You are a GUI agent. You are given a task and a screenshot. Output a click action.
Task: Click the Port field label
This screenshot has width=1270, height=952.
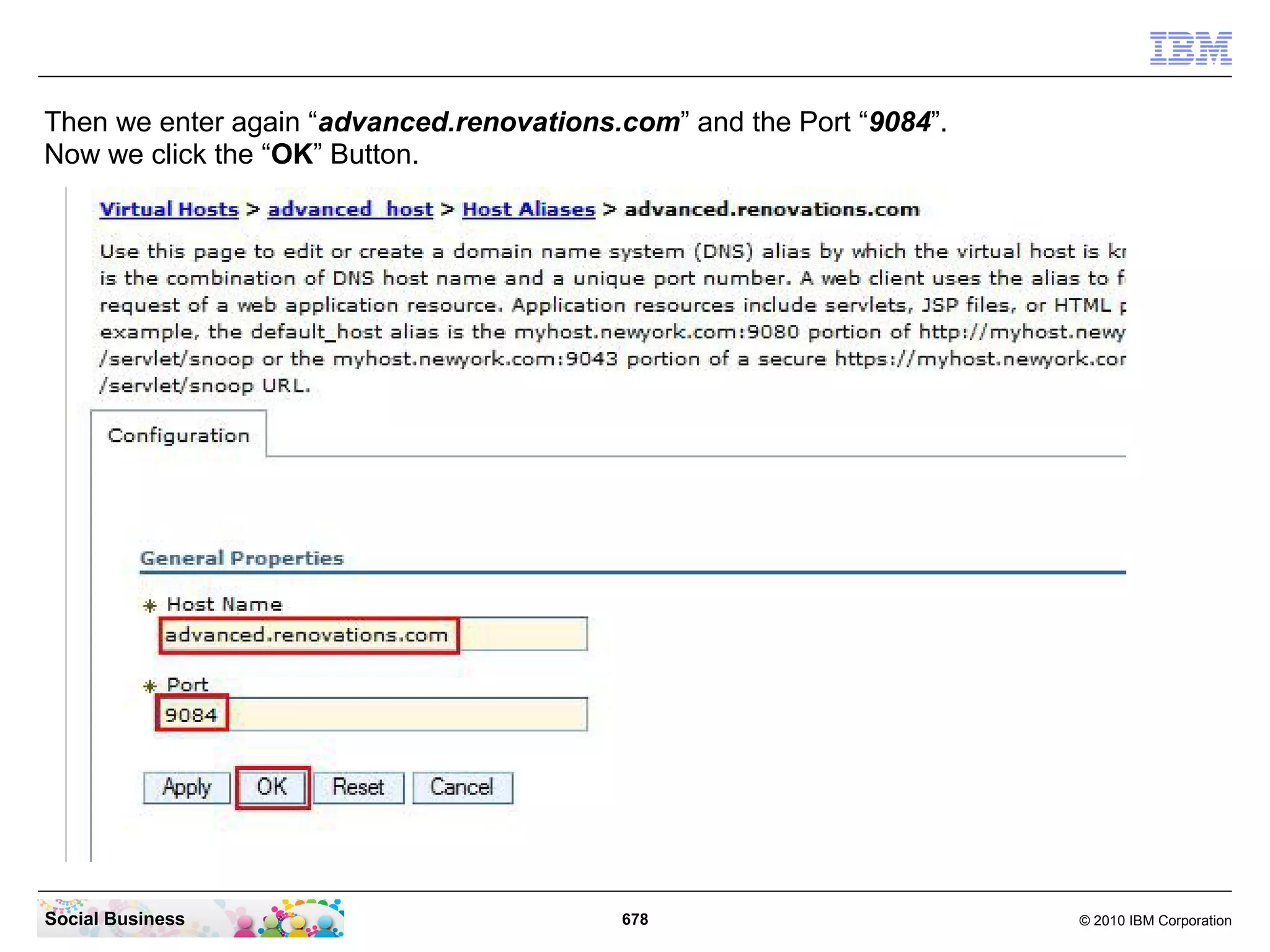[187, 685]
